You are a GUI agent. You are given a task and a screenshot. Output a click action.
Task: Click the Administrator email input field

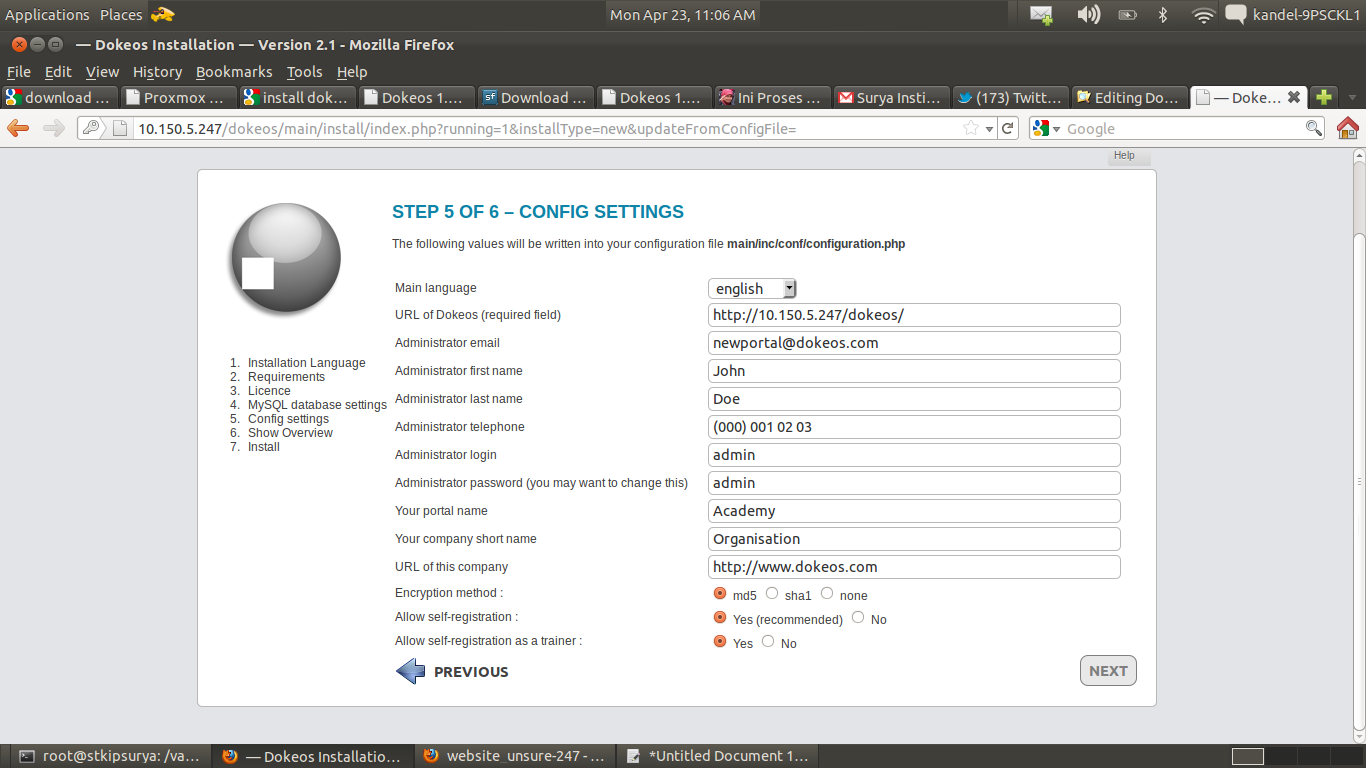[x=914, y=343]
